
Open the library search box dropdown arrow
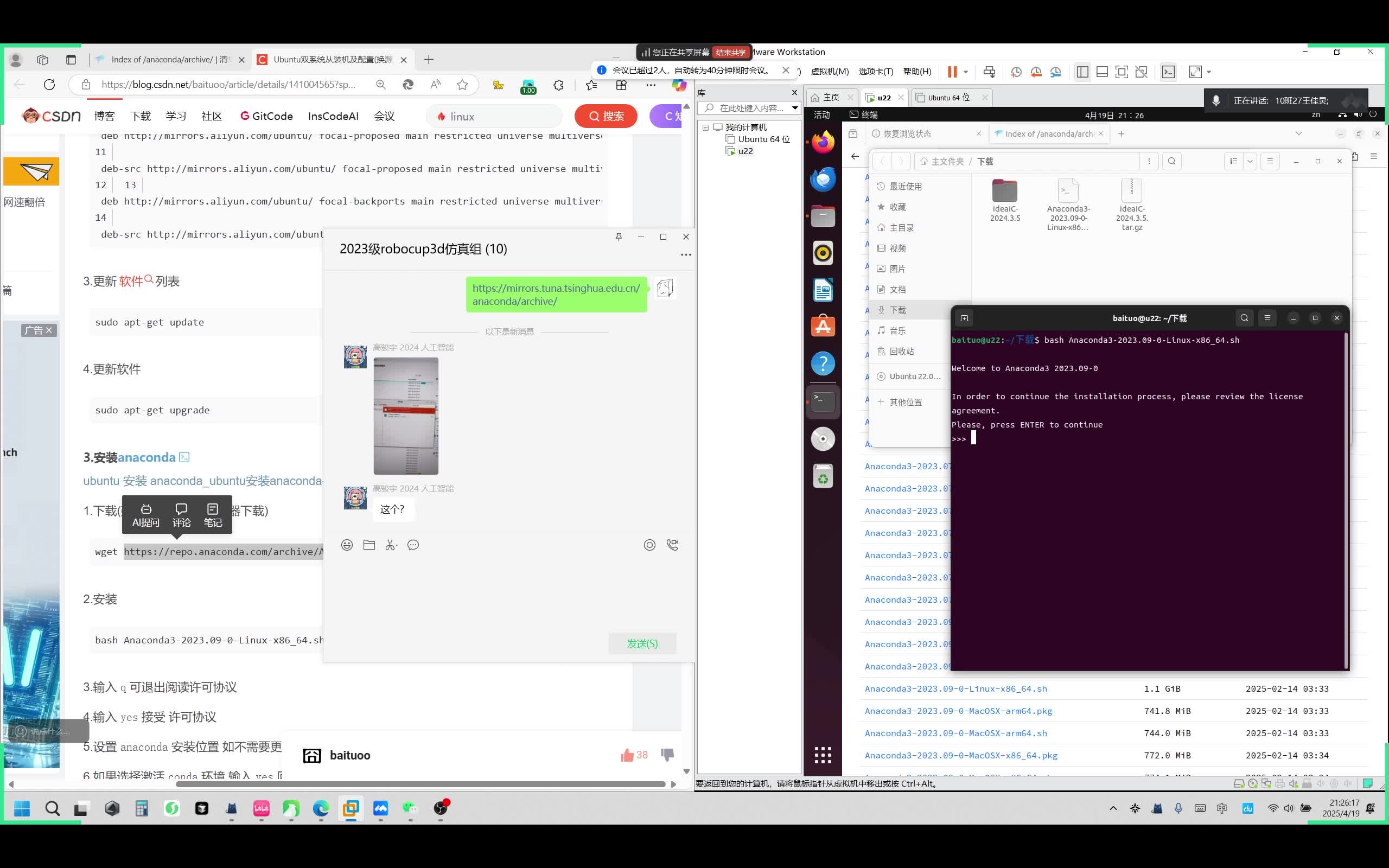coord(794,108)
